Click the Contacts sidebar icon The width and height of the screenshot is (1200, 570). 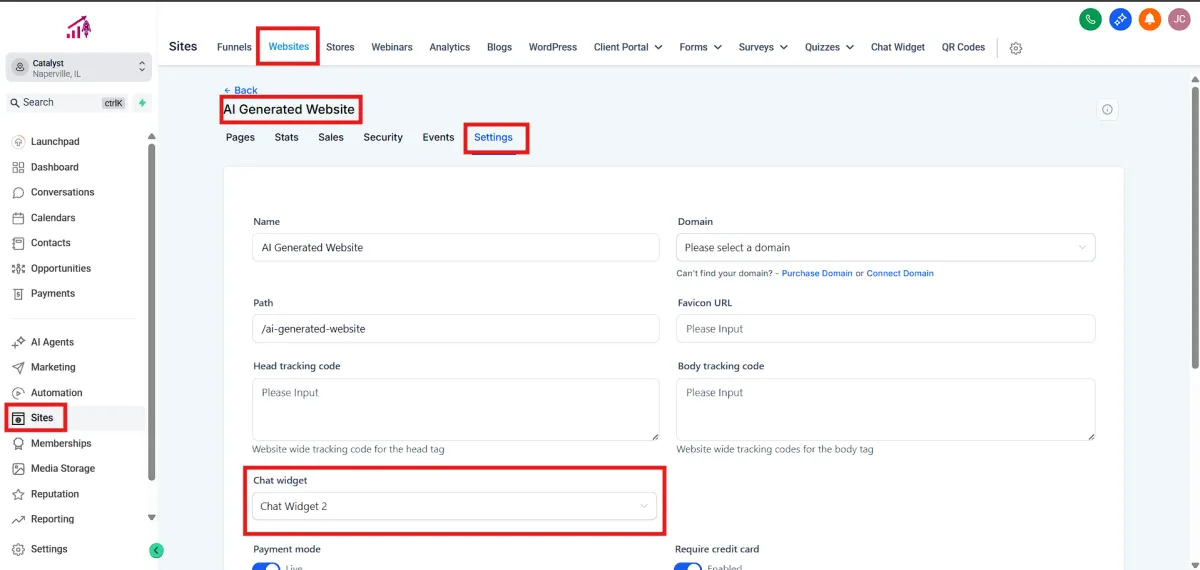click(18, 243)
